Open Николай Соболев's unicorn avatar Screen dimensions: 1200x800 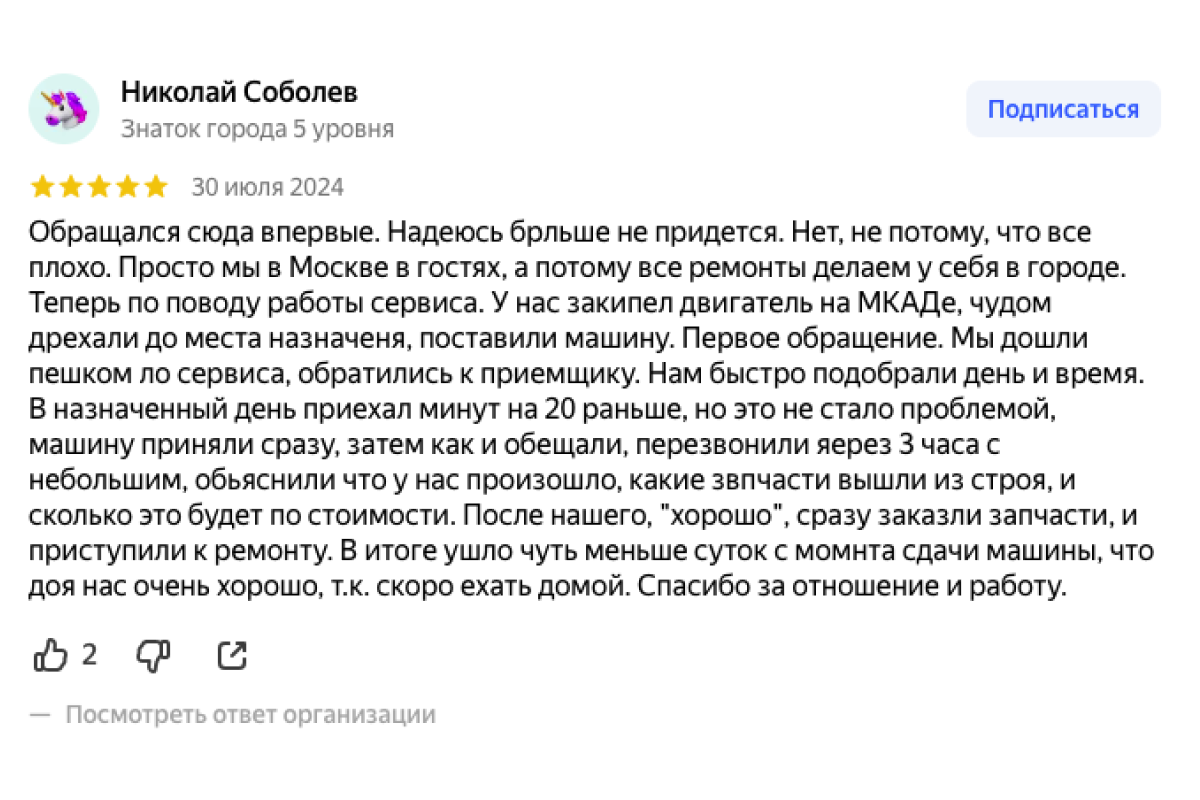64,109
